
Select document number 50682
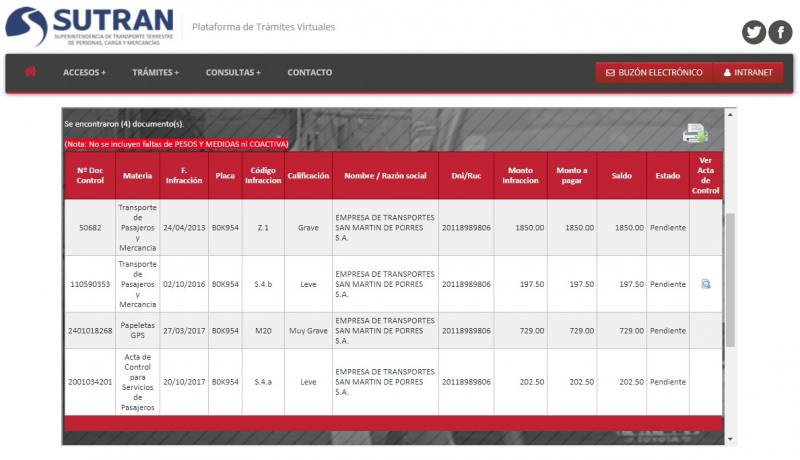click(x=90, y=227)
